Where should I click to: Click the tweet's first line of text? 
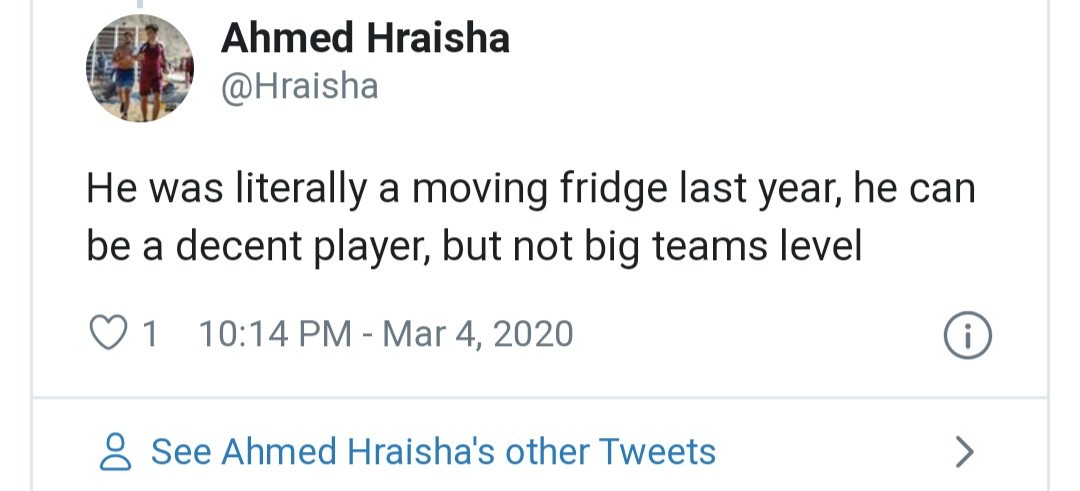point(530,190)
